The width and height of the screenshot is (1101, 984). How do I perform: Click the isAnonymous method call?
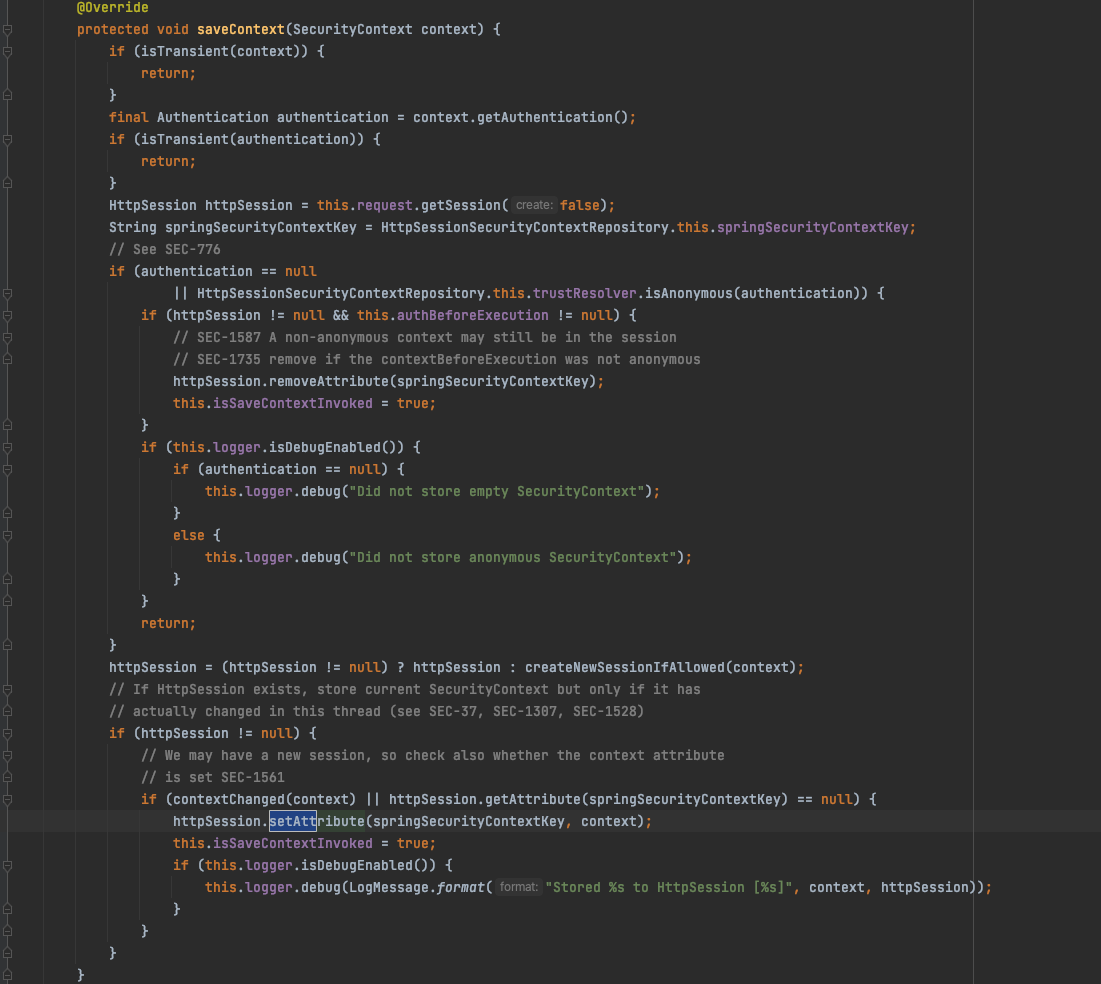pos(689,293)
